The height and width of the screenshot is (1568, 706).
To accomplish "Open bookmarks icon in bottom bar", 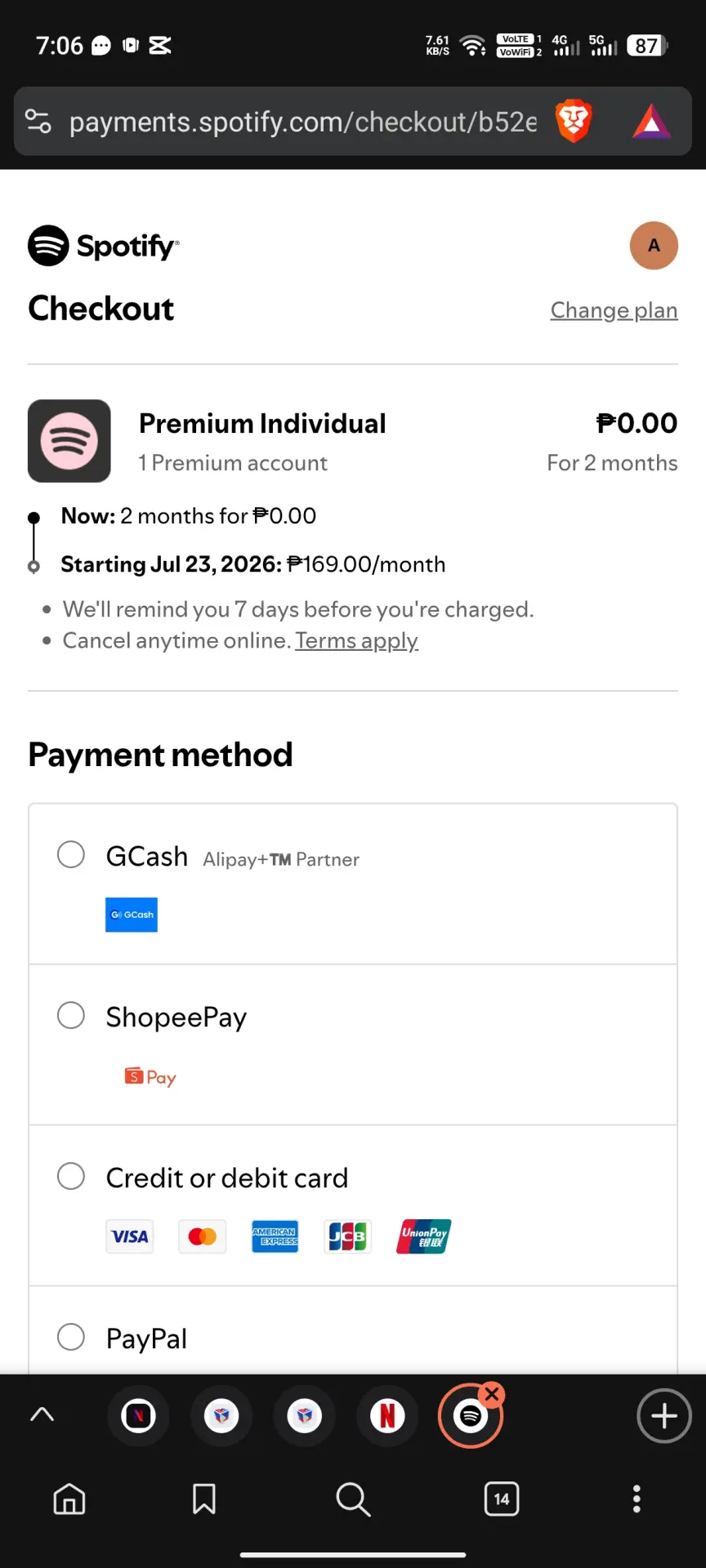I will [204, 1499].
